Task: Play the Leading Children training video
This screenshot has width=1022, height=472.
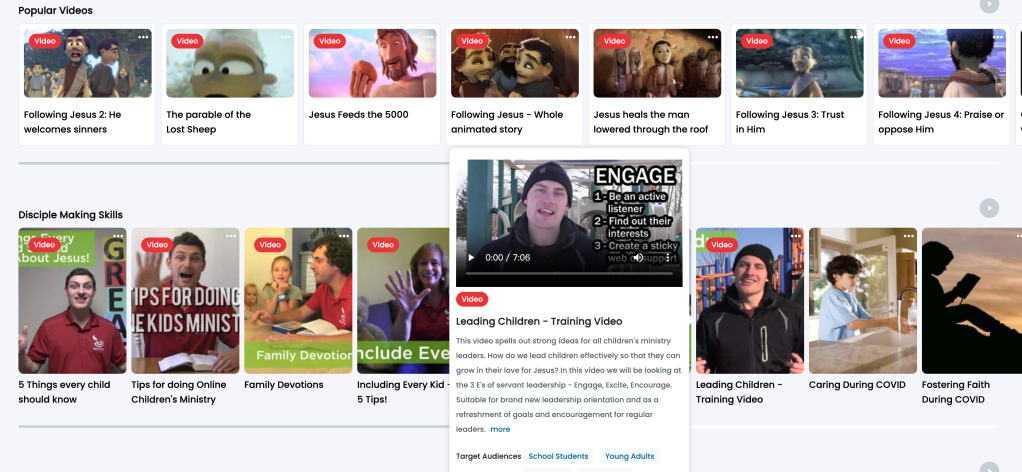Action: 472,258
